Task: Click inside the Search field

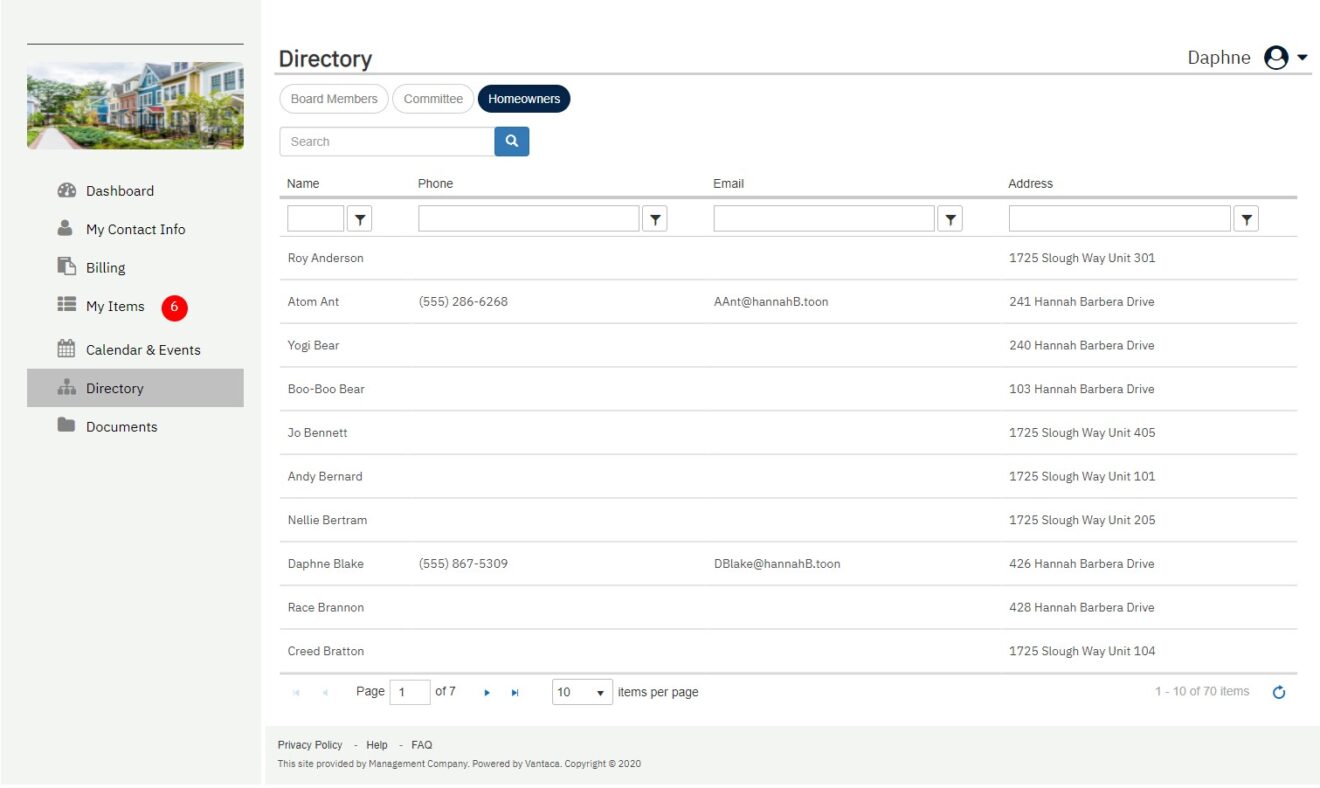Action: pos(386,141)
